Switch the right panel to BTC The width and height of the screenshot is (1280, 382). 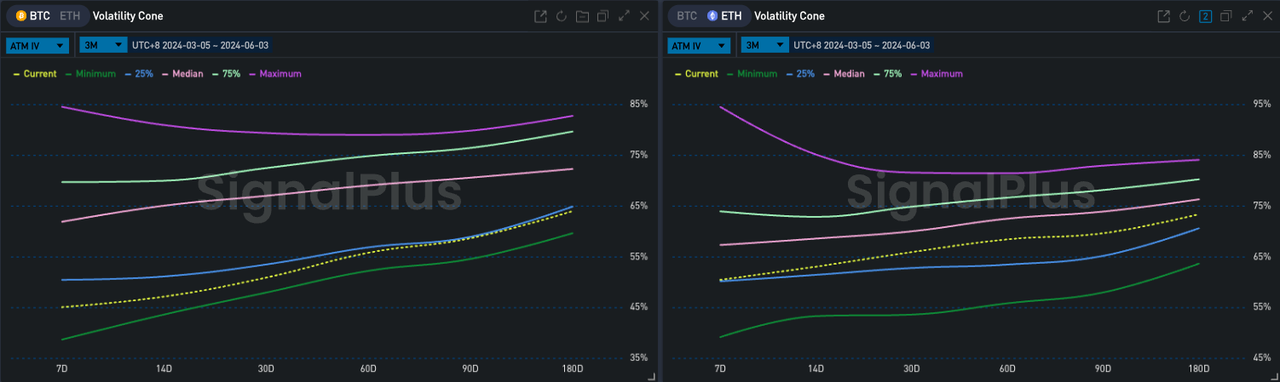pos(687,16)
